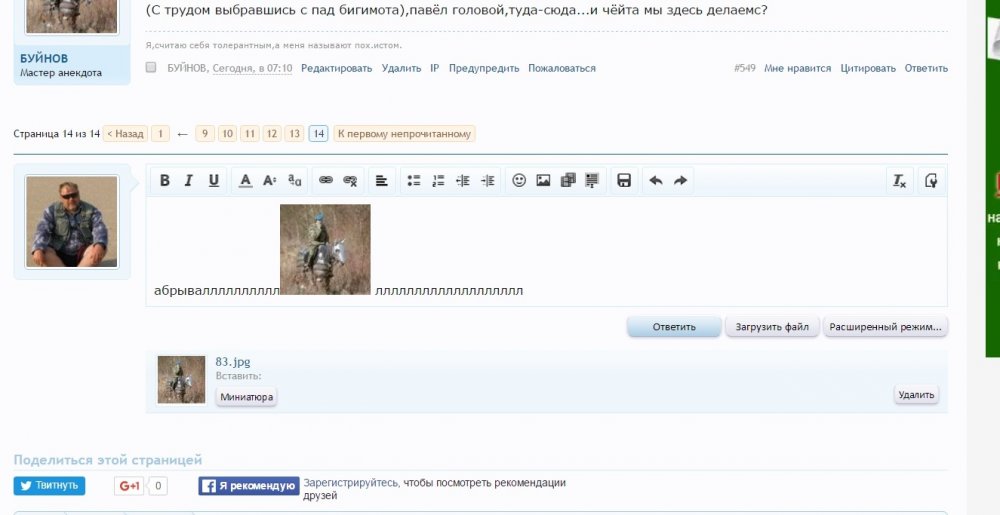Undo the last editor action

coord(656,181)
